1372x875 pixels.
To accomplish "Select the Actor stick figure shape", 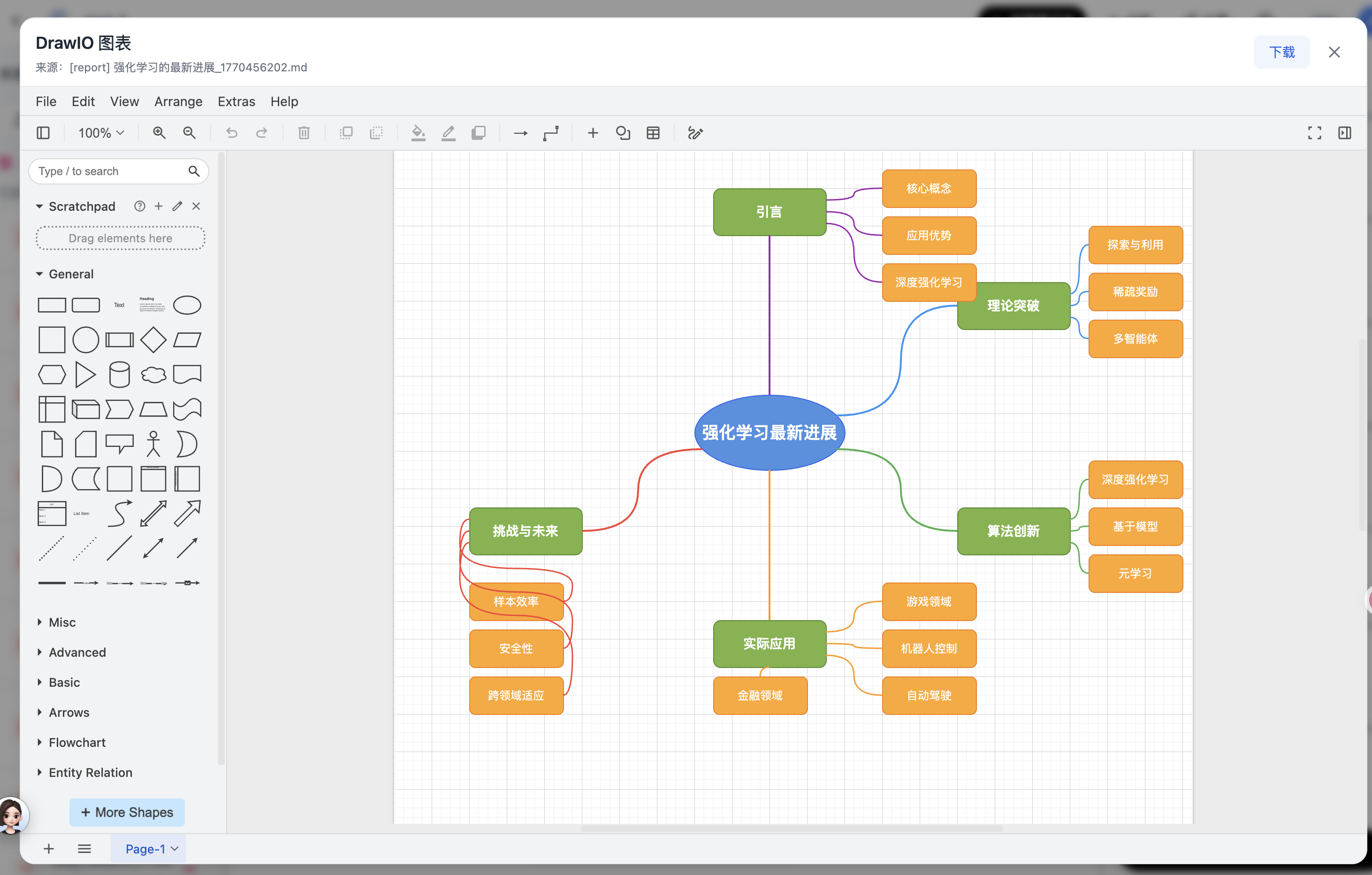I will [x=153, y=444].
